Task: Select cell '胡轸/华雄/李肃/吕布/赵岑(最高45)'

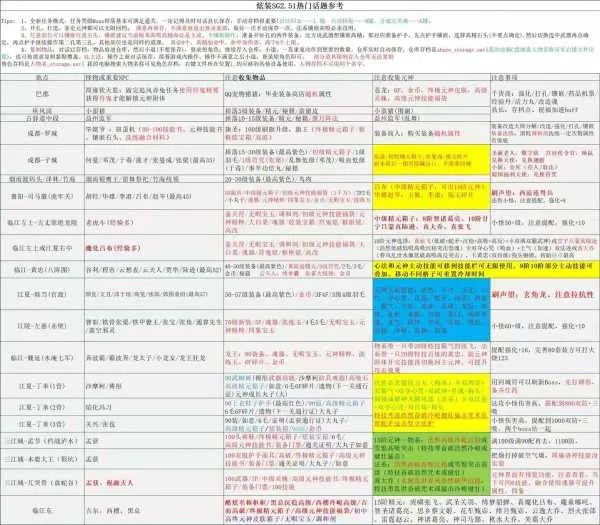Action: 154,196
